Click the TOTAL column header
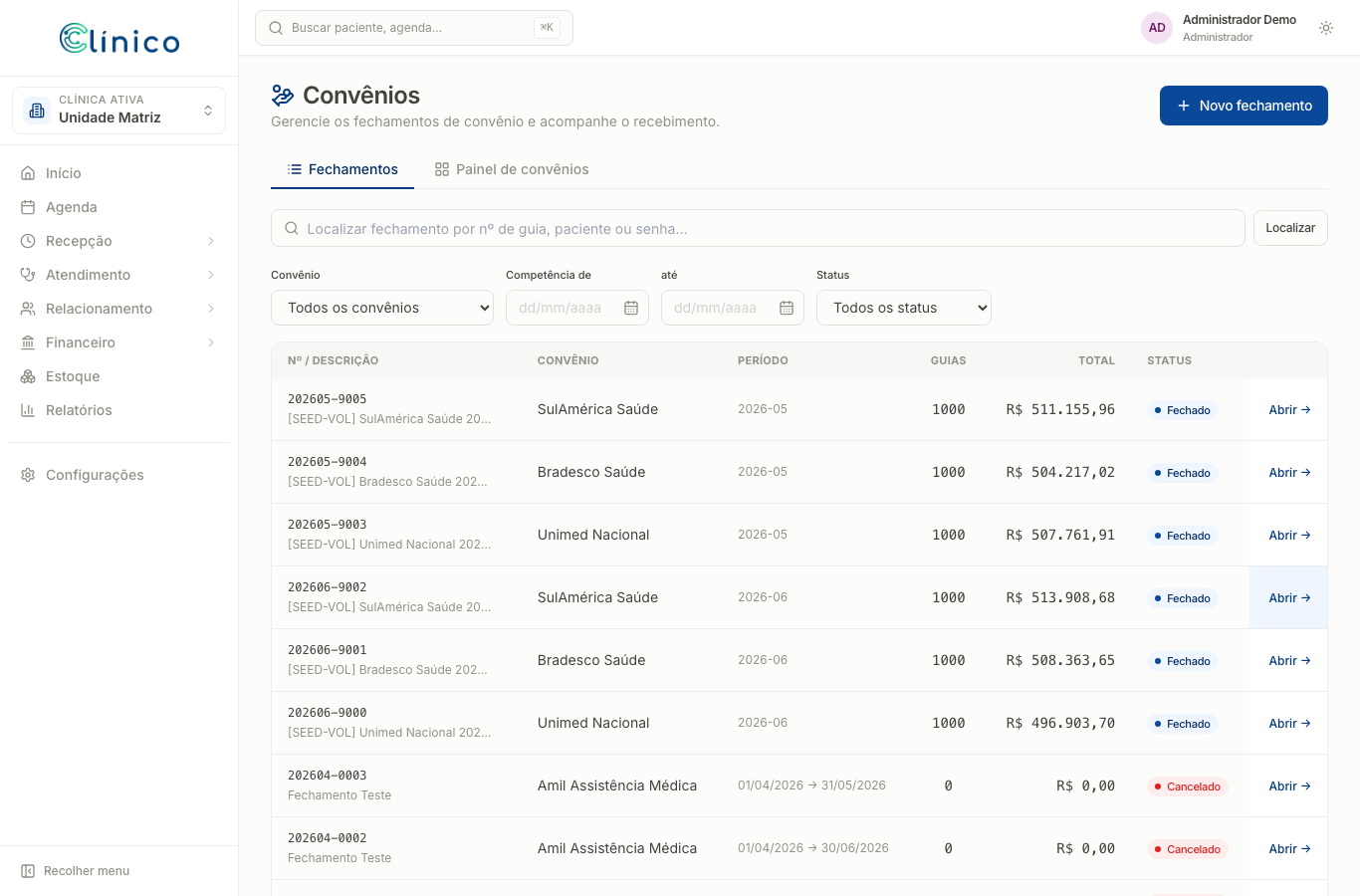 click(x=1096, y=360)
